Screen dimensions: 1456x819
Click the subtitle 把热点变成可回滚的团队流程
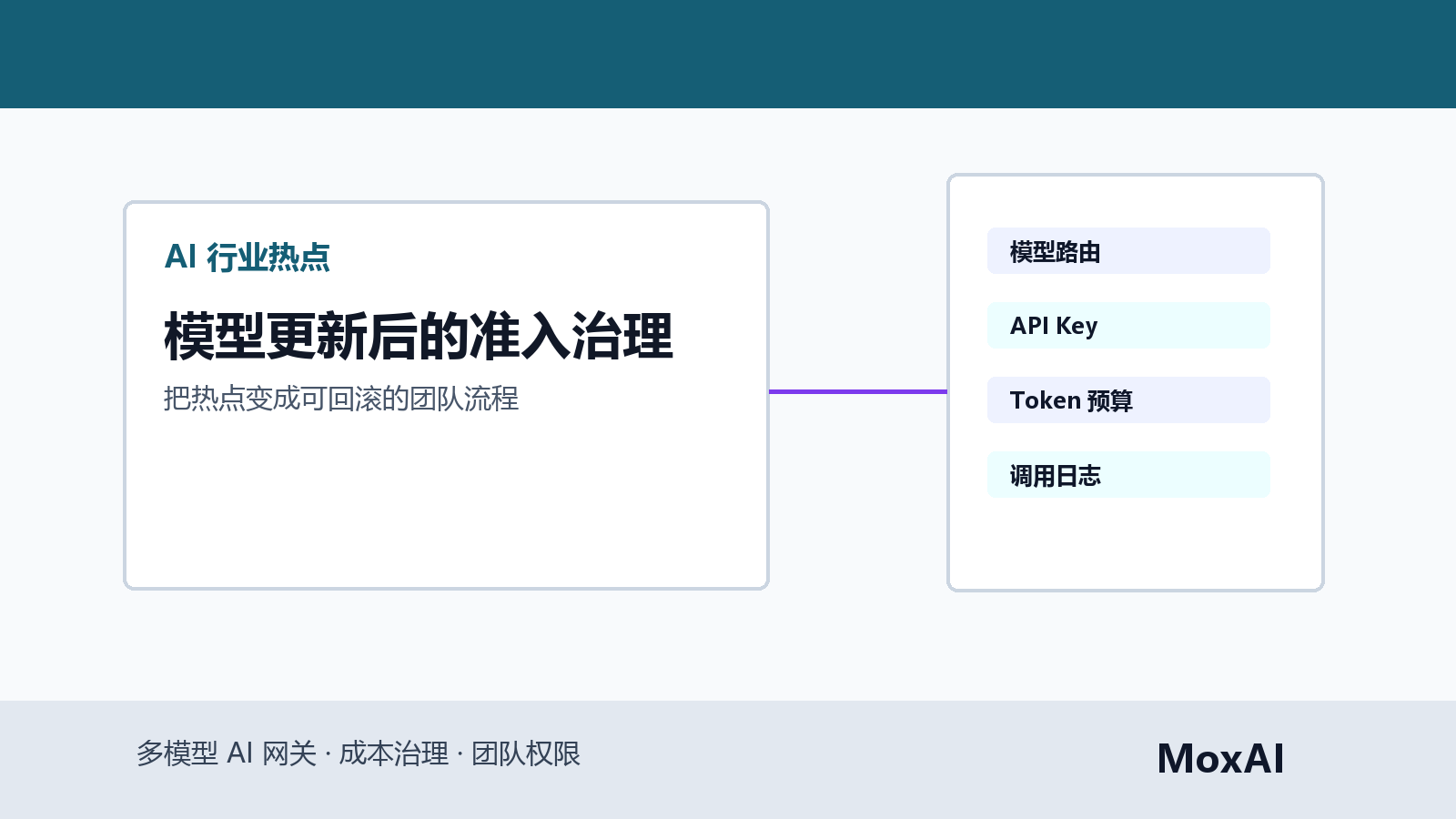tap(341, 399)
